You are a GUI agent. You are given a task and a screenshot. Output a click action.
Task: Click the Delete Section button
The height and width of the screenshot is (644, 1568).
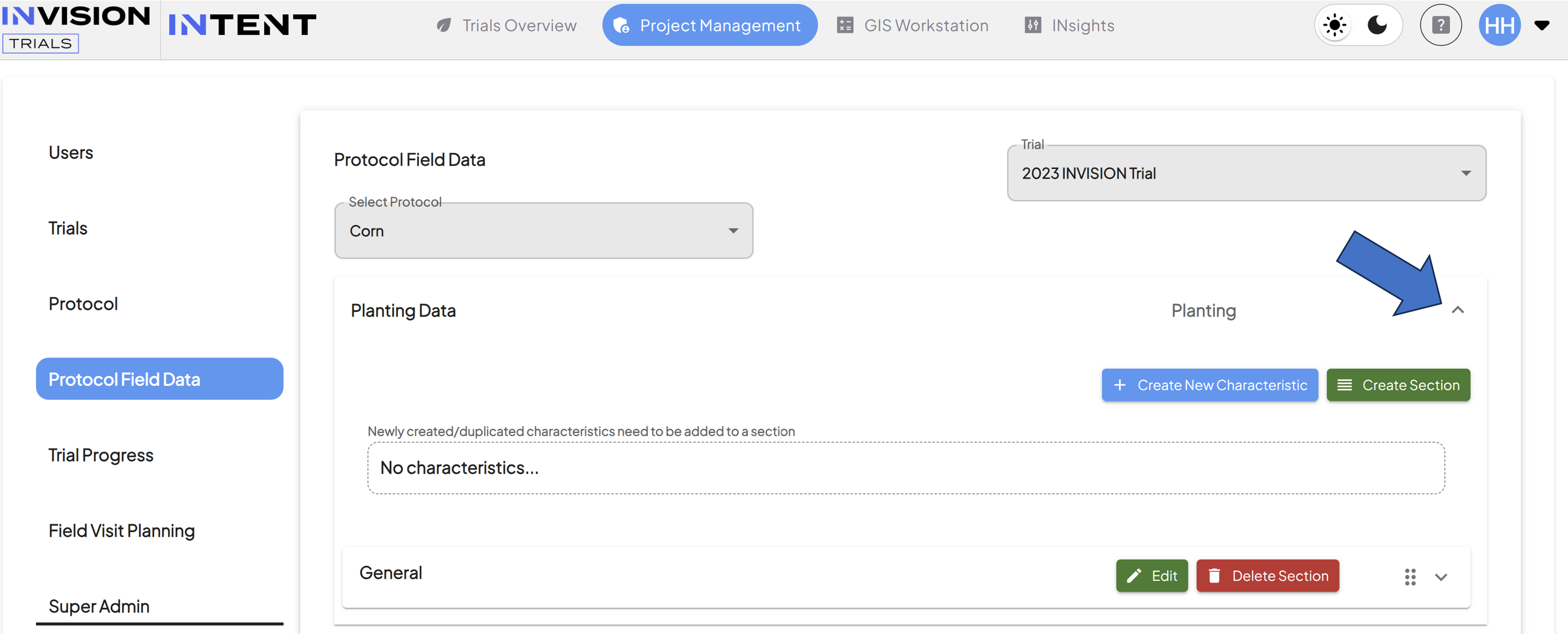[x=1267, y=576]
